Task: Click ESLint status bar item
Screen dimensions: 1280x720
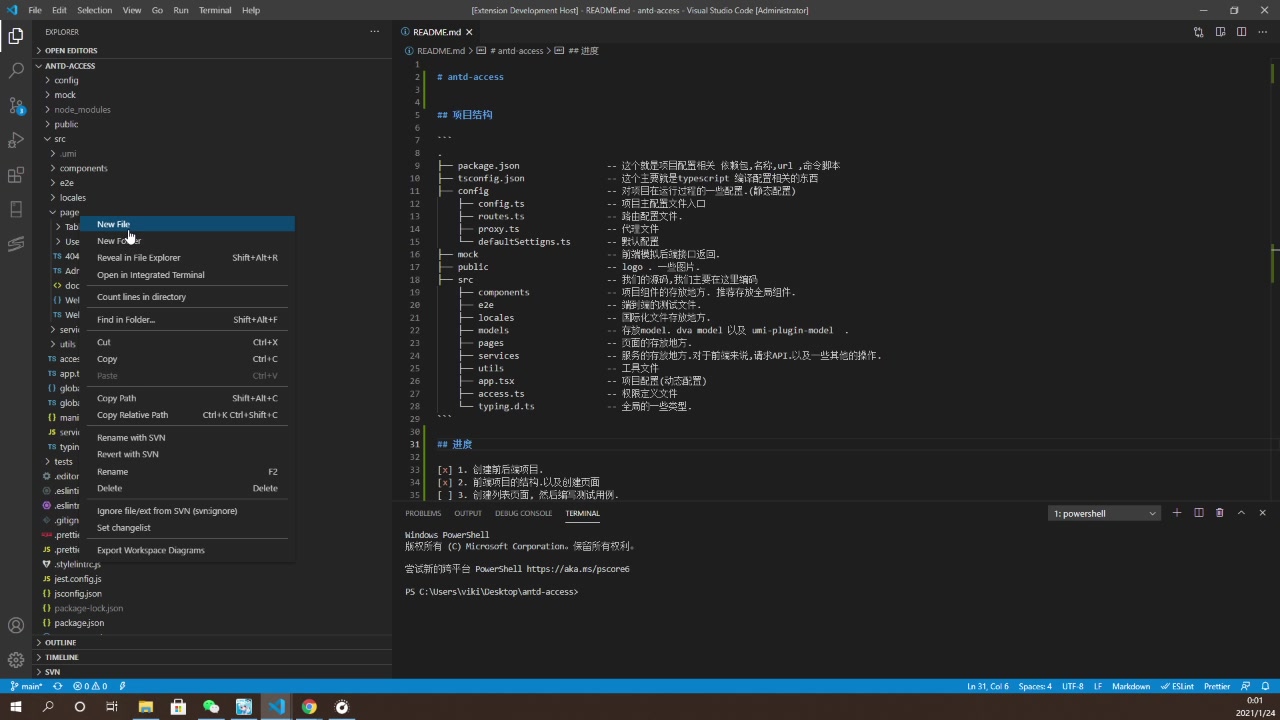Action: point(1177,687)
